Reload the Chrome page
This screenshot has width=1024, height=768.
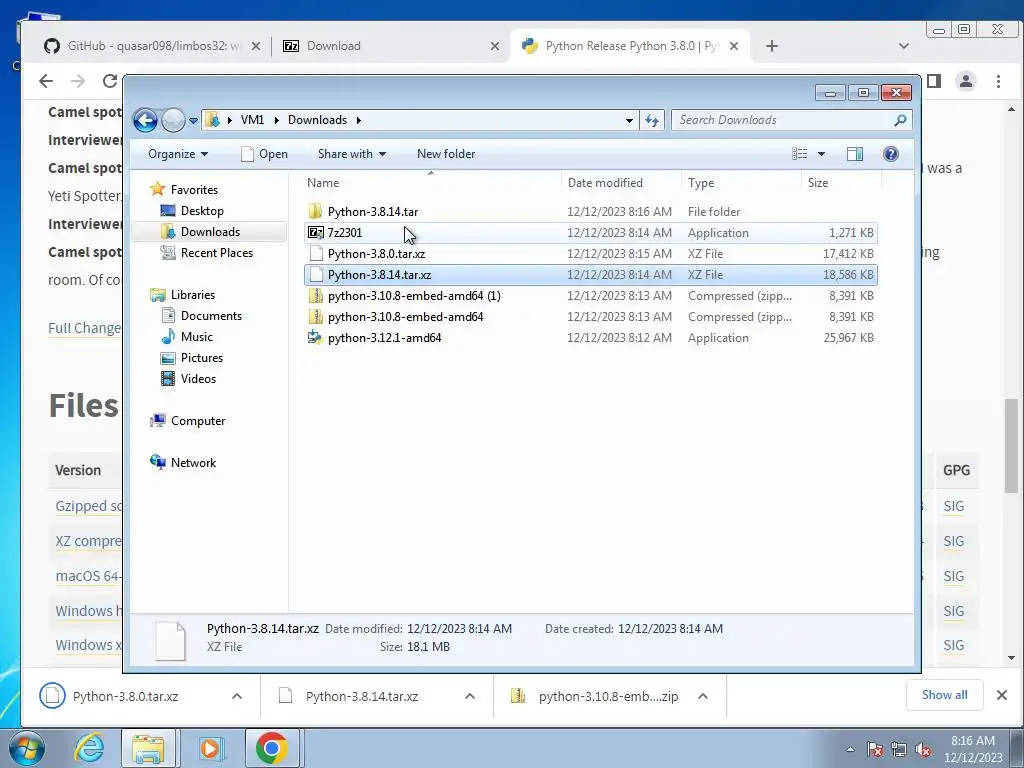[x=110, y=81]
